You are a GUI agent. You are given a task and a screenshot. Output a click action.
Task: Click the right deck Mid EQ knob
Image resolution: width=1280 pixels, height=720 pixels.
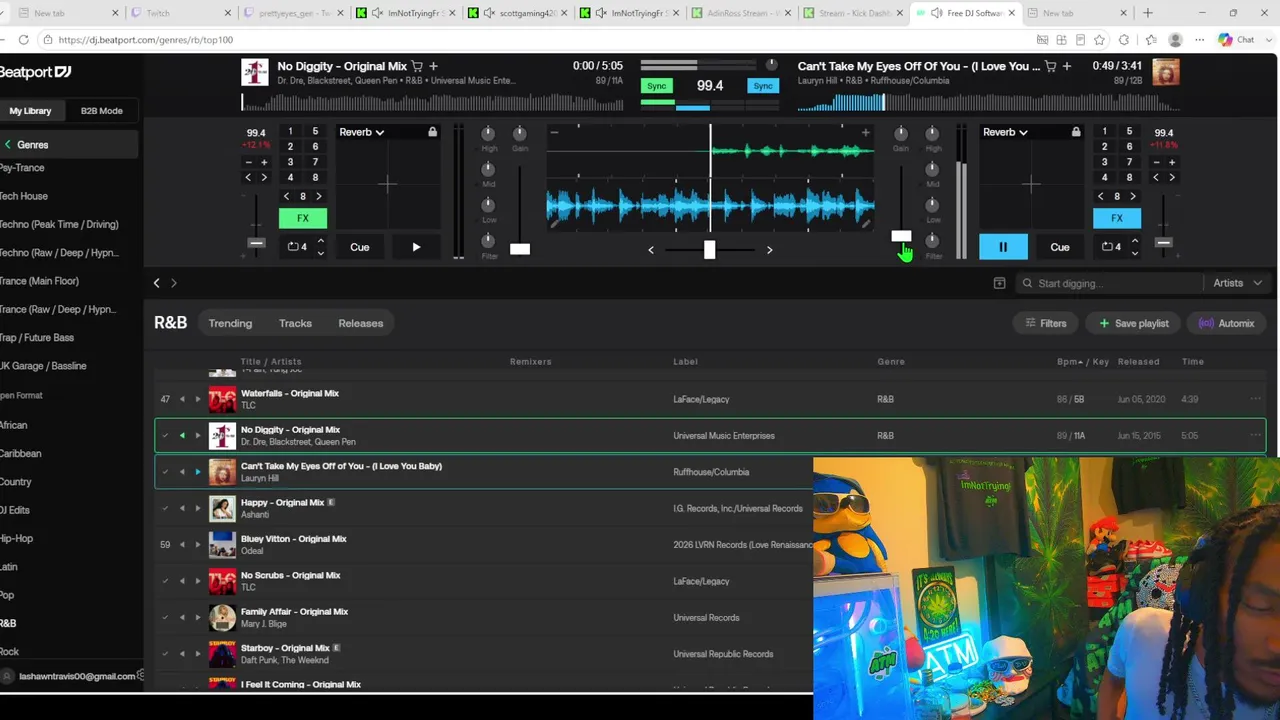[932, 169]
